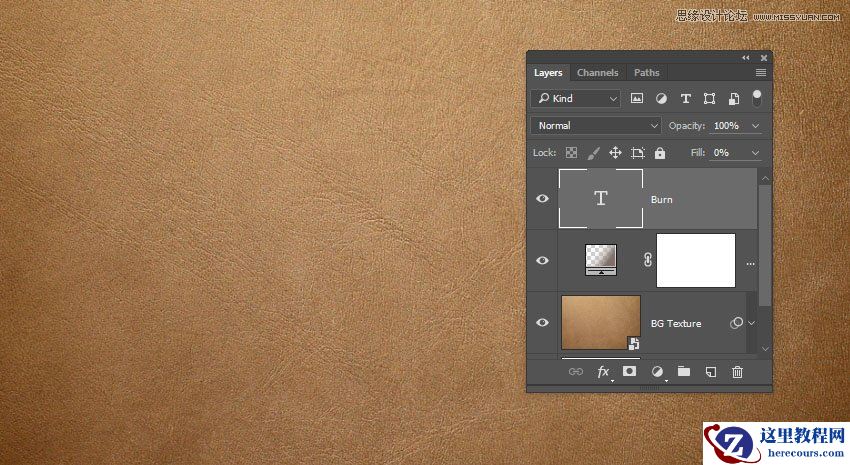Click the layers list scroll up arrow
This screenshot has height=465, width=850.
coord(765,178)
